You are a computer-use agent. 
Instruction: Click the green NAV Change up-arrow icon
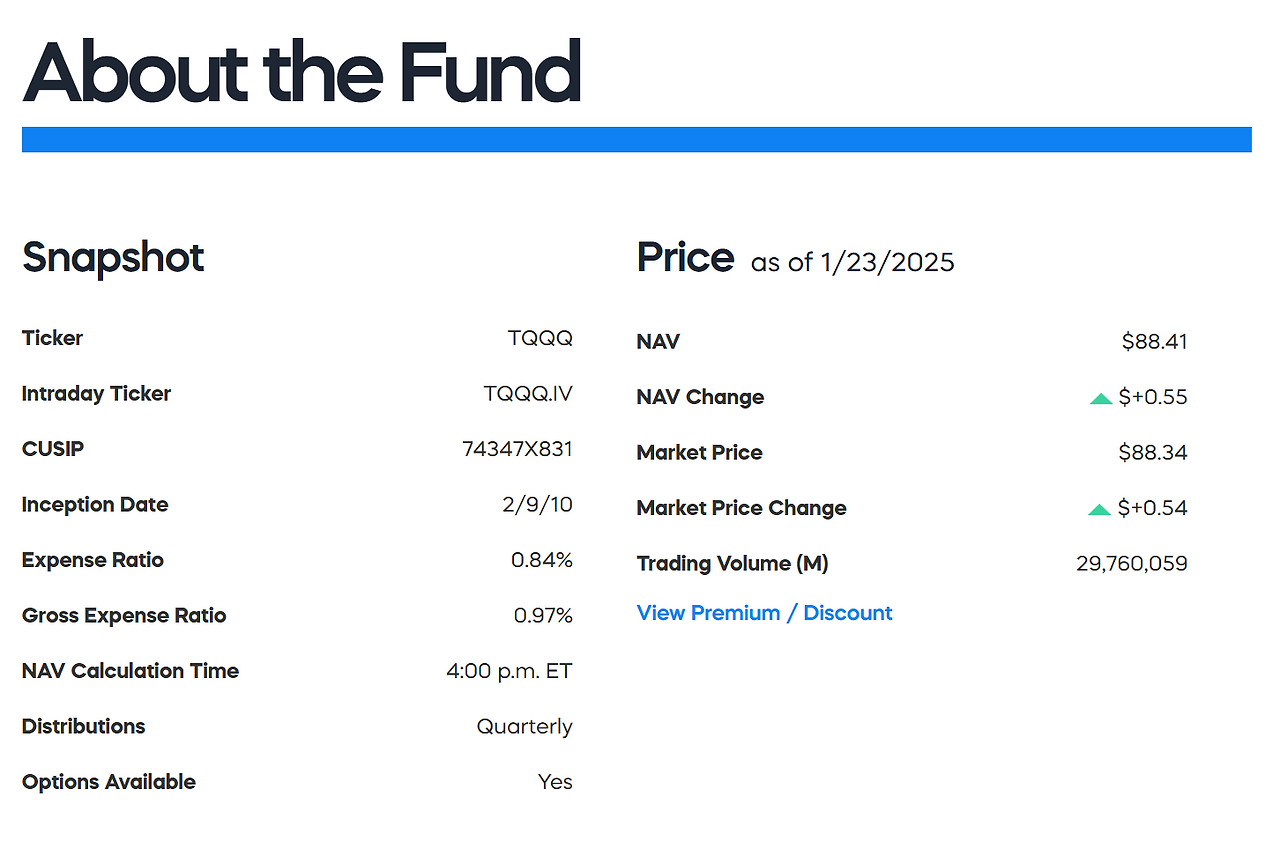tap(1101, 398)
